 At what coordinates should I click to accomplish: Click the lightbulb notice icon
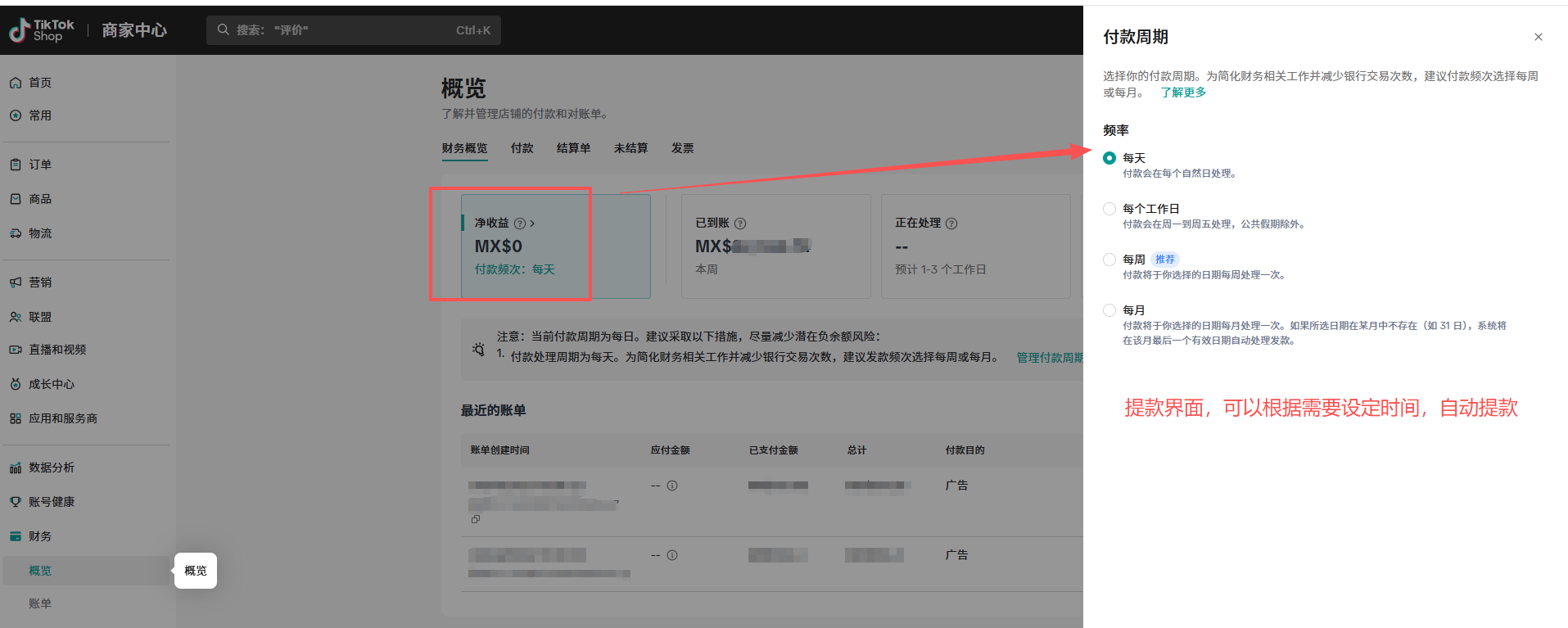(479, 349)
